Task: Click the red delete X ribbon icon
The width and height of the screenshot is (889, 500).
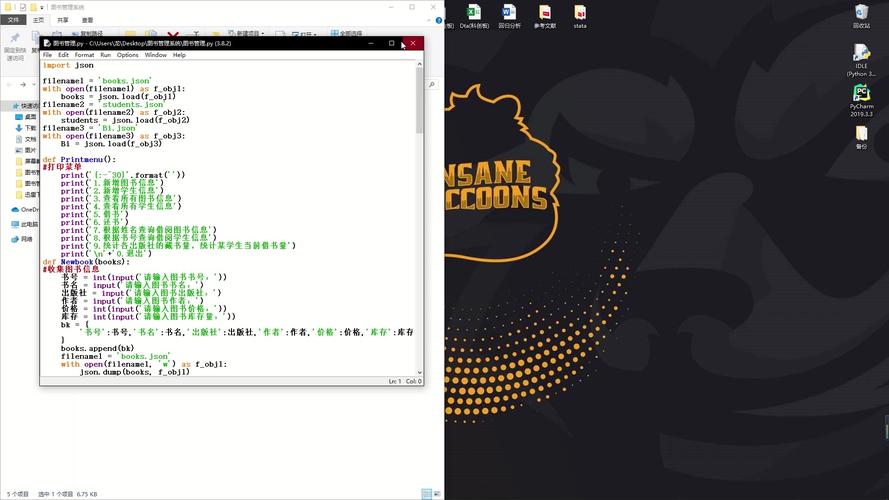Action: (x=173, y=35)
